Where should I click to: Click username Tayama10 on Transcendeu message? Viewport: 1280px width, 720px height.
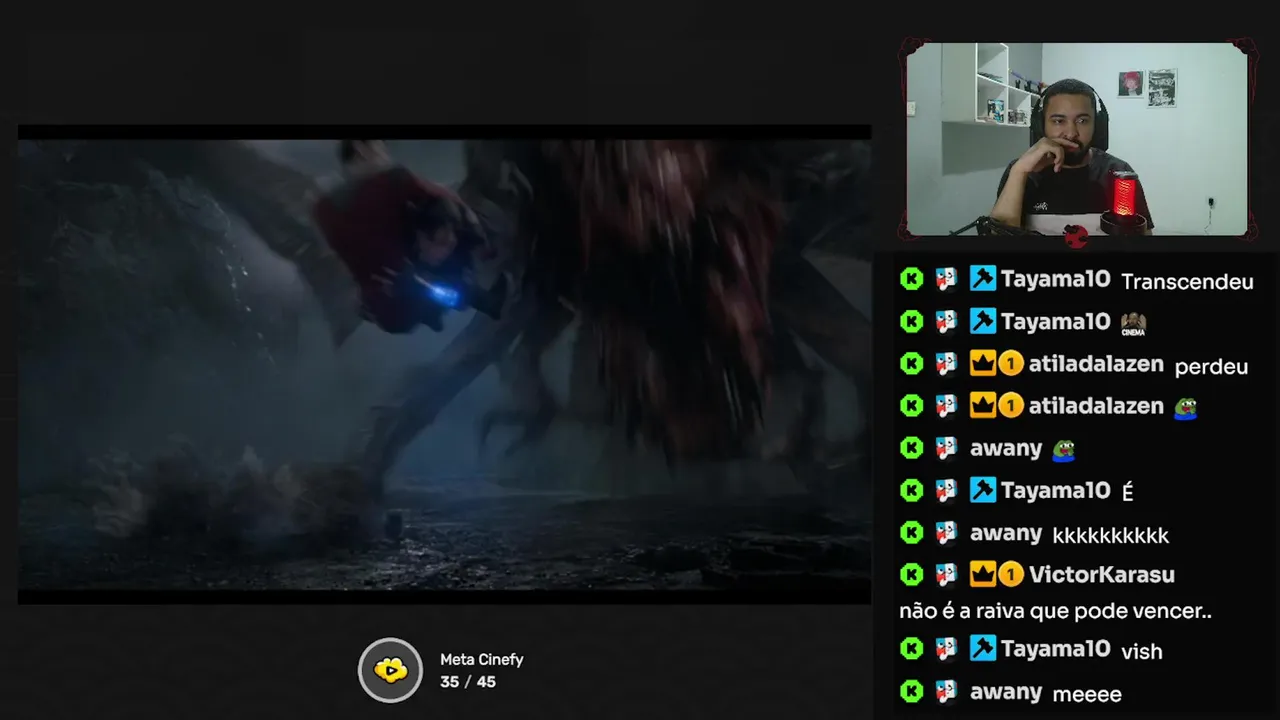(1055, 280)
